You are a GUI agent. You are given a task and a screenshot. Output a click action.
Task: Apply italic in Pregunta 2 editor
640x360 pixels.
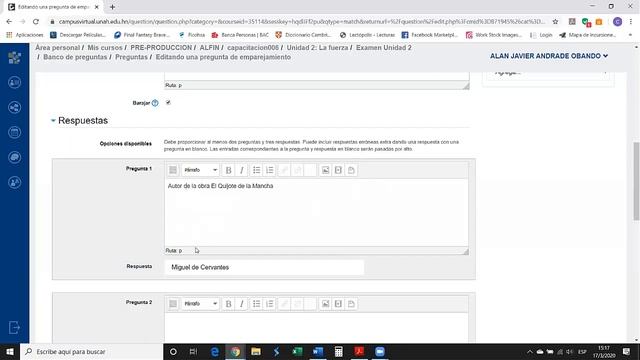click(x=242, y=304)
